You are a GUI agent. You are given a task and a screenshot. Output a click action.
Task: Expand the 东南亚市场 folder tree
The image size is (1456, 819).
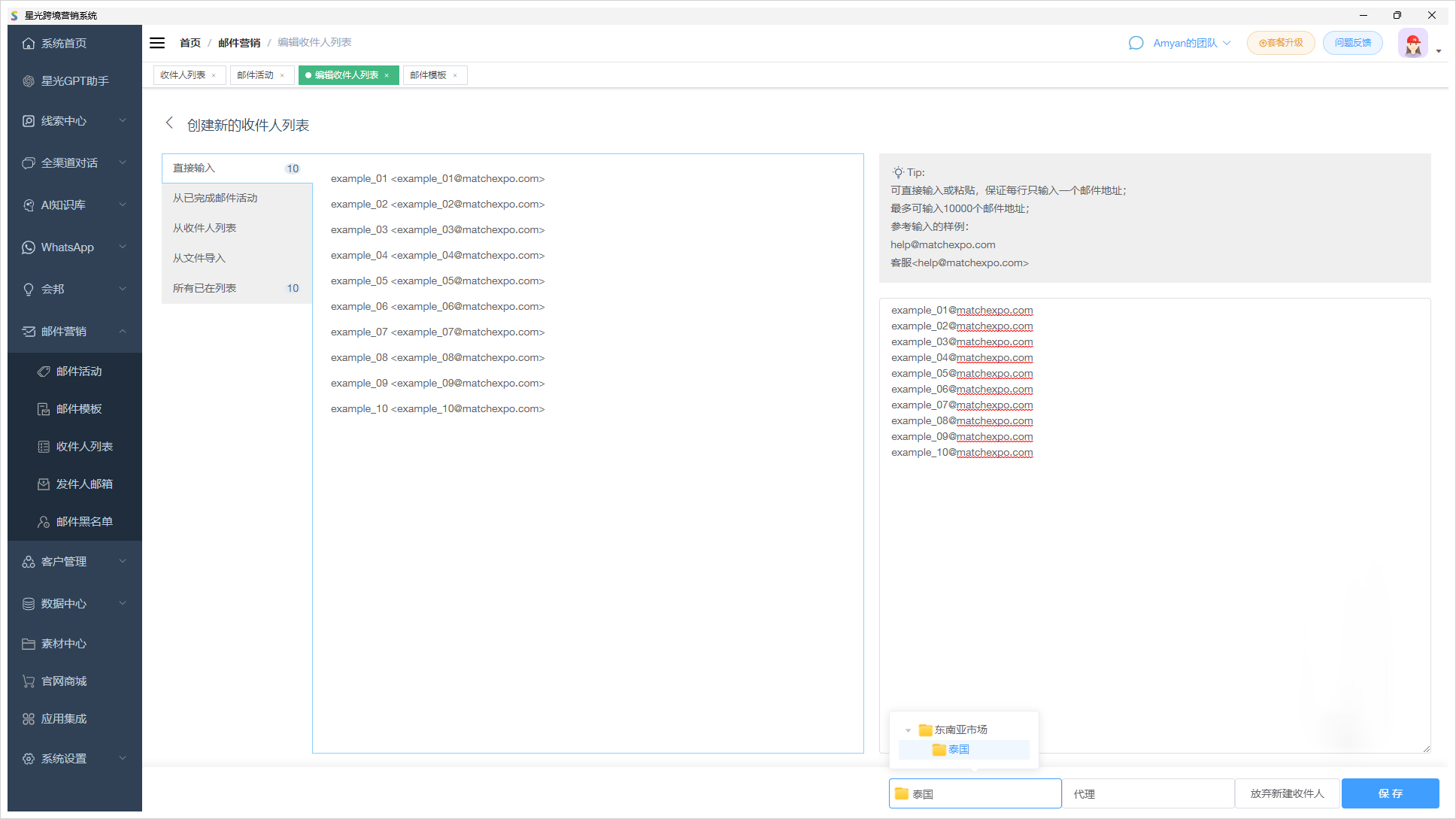pyautogui.click(x=908, y=729)
